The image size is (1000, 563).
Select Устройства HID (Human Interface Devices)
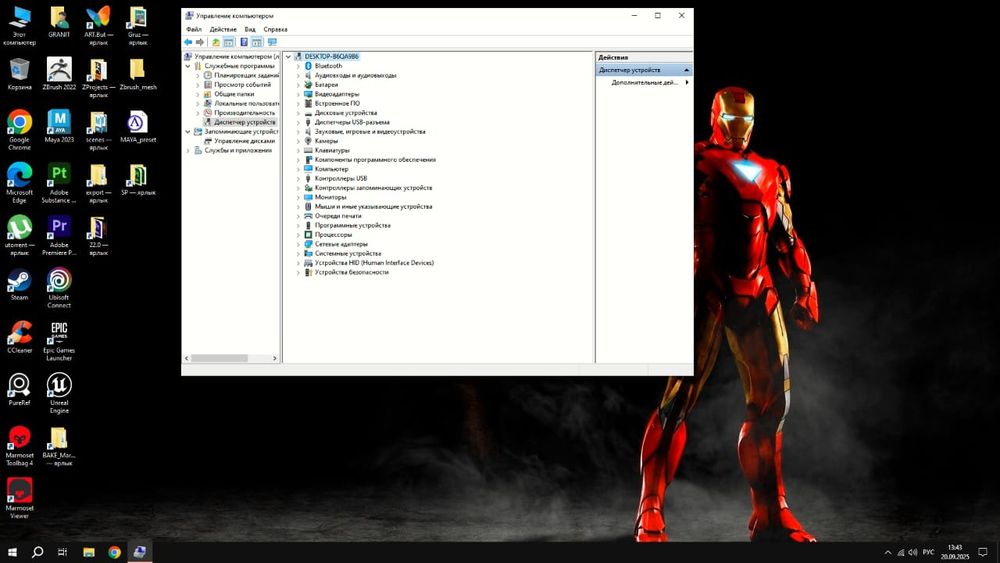(x=374, y=263)
